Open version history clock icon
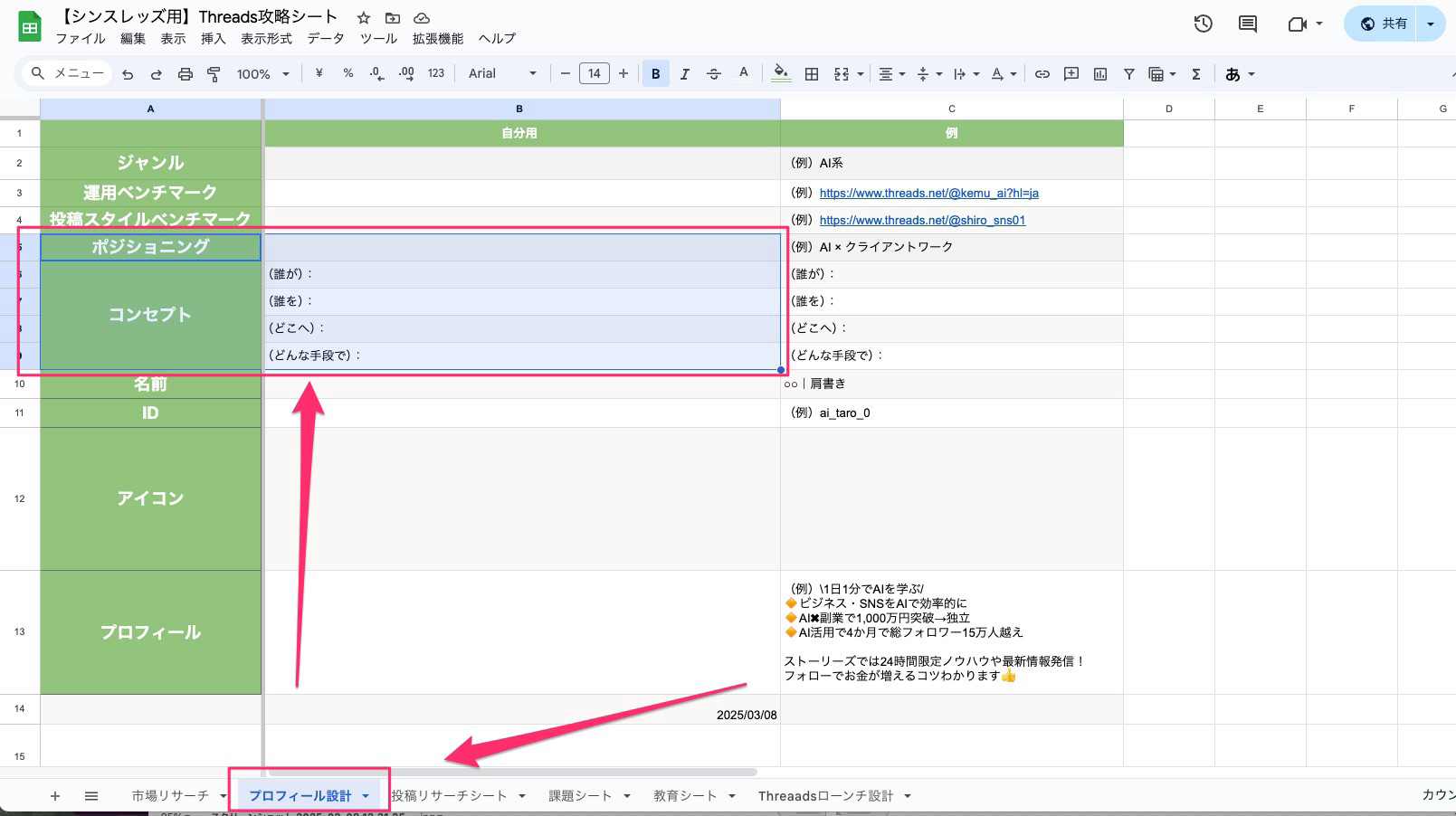The height and width of the screenshot is (816, 1456). 1203,24
